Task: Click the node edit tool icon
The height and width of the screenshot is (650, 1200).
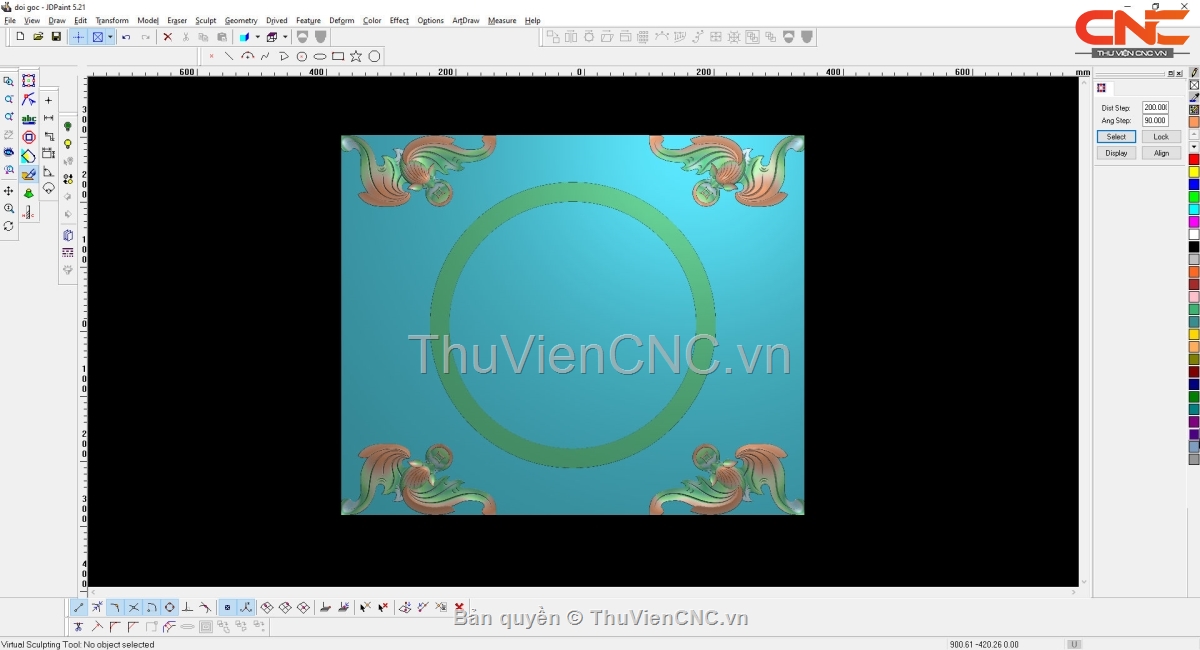Action: 29,100
